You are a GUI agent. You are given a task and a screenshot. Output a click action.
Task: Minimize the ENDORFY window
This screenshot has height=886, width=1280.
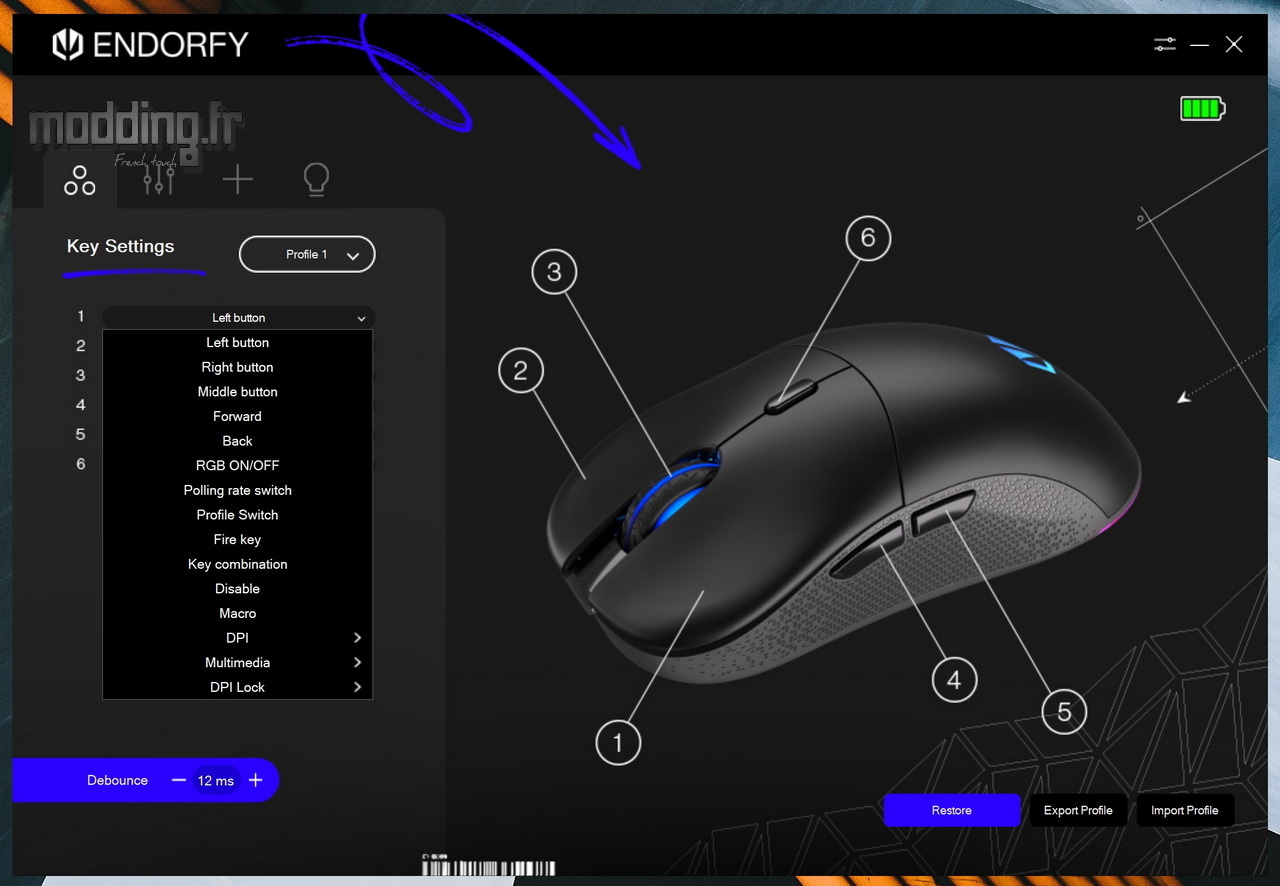[x=1200, y=45]
